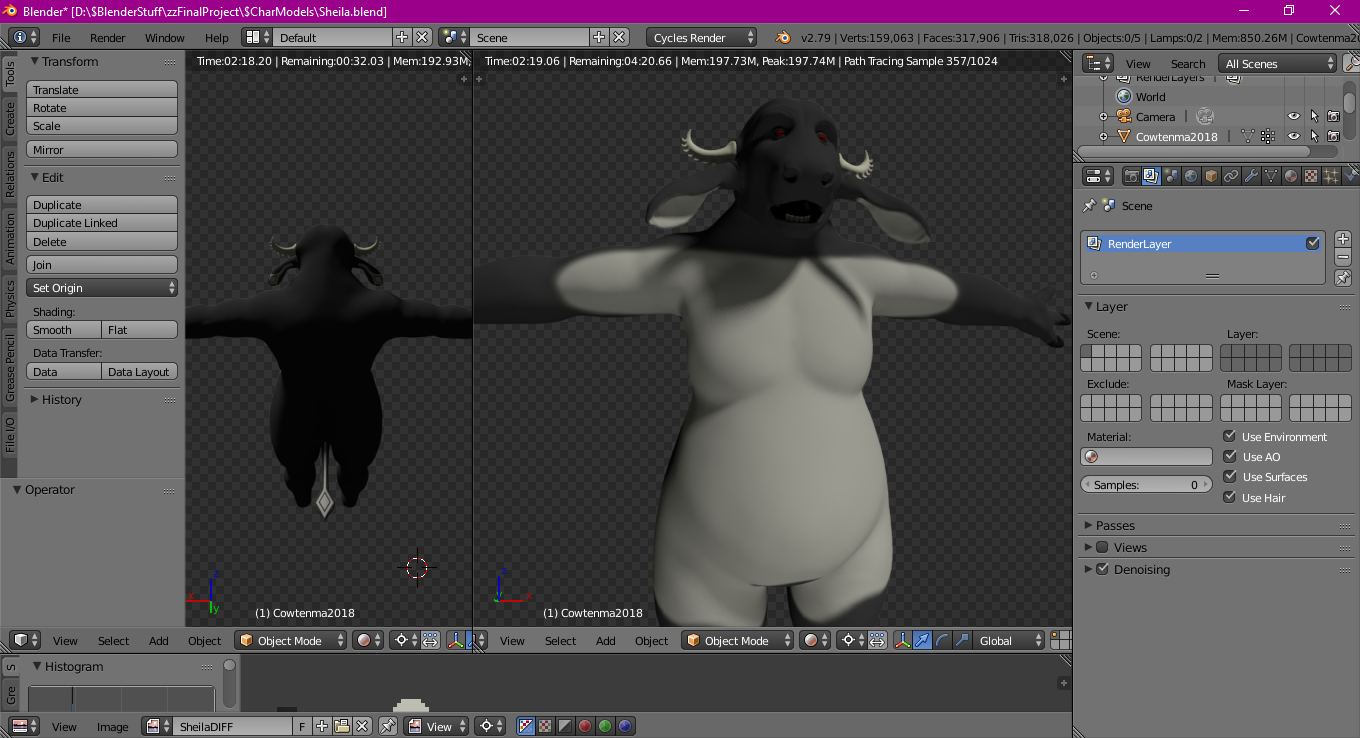1360x738 pixels.
Task: Click the Samples value field
Action: click(1146, 485)
